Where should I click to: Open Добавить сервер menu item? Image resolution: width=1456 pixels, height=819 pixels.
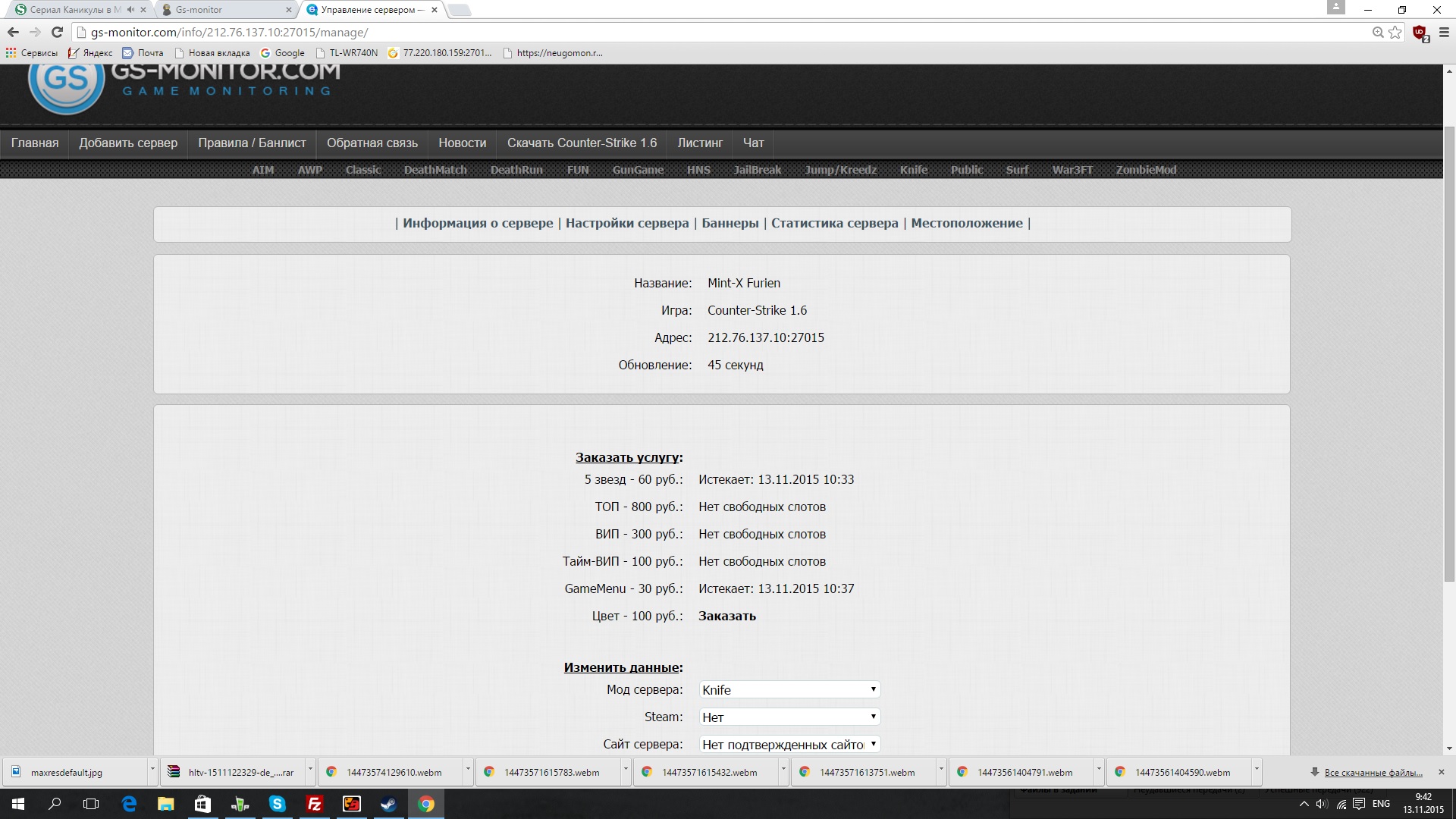pyautogui.click(x=128, y=143)
